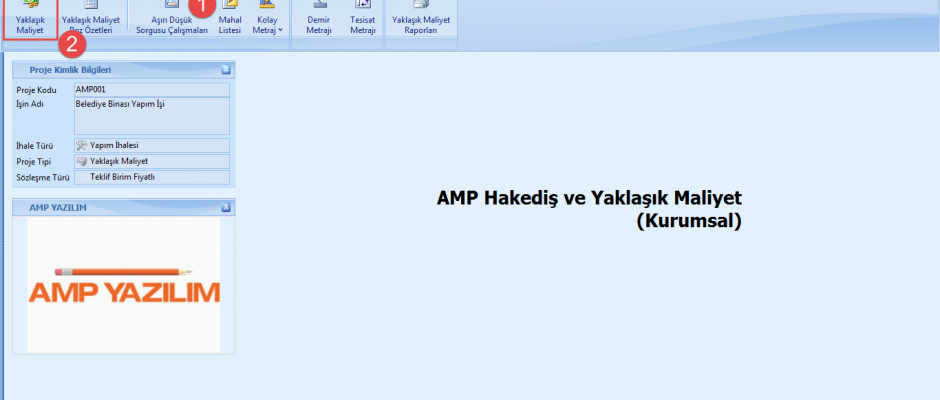The height and width of the screenshot is (400, 940).
Task: Launch Aşırı Düşük Sorgusu Çalışmaları
Action: 171,20
